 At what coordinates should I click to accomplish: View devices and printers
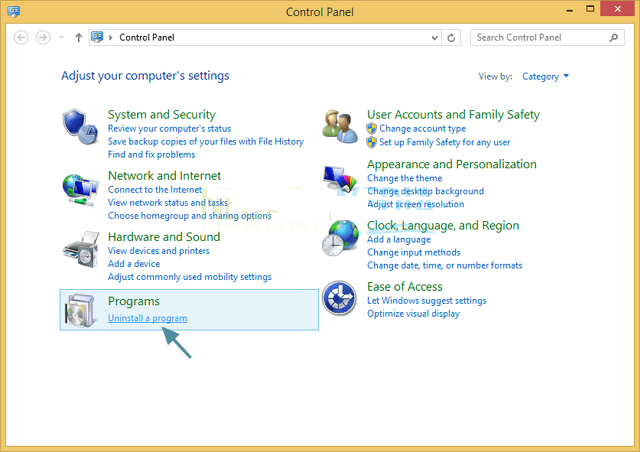(159, 251)
